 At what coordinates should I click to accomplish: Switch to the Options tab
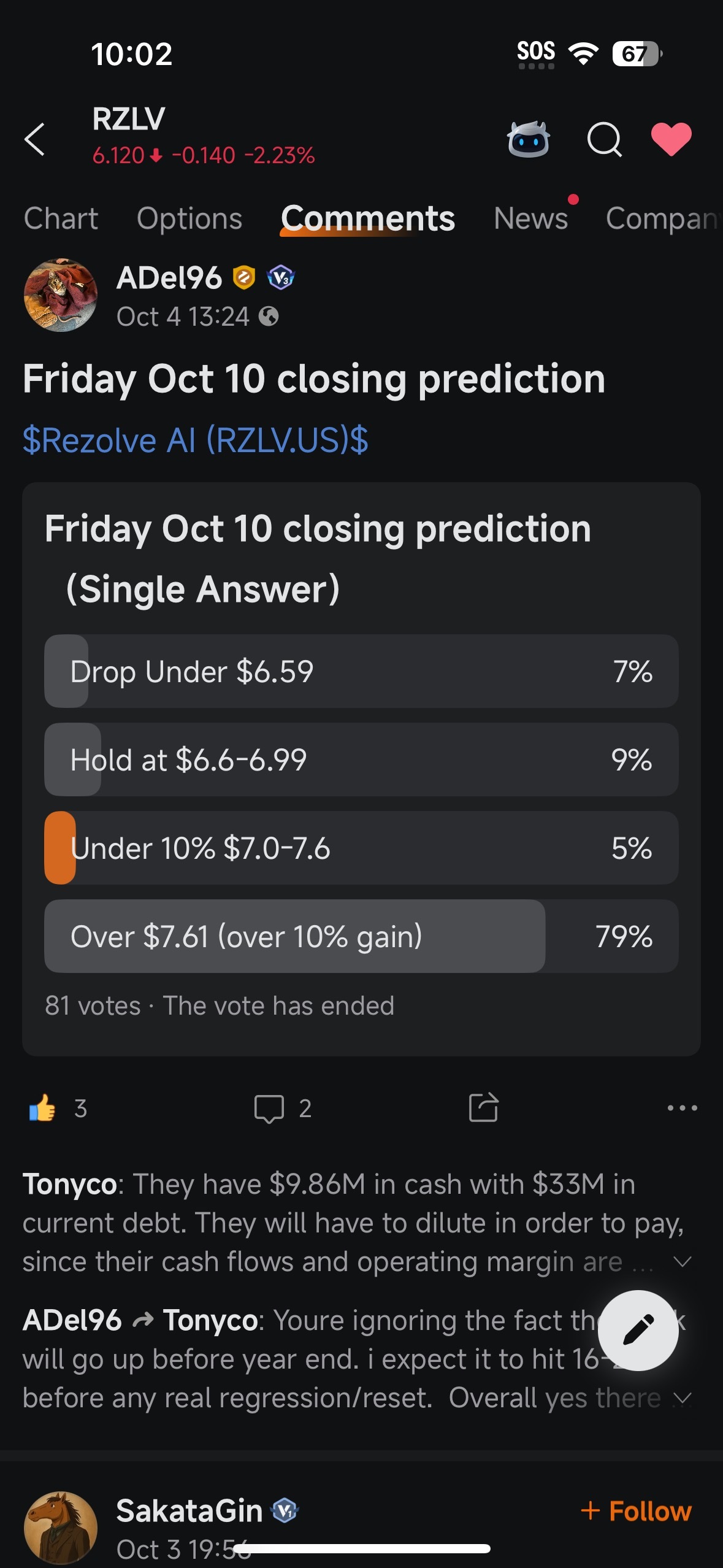click(x=189, y=218)
